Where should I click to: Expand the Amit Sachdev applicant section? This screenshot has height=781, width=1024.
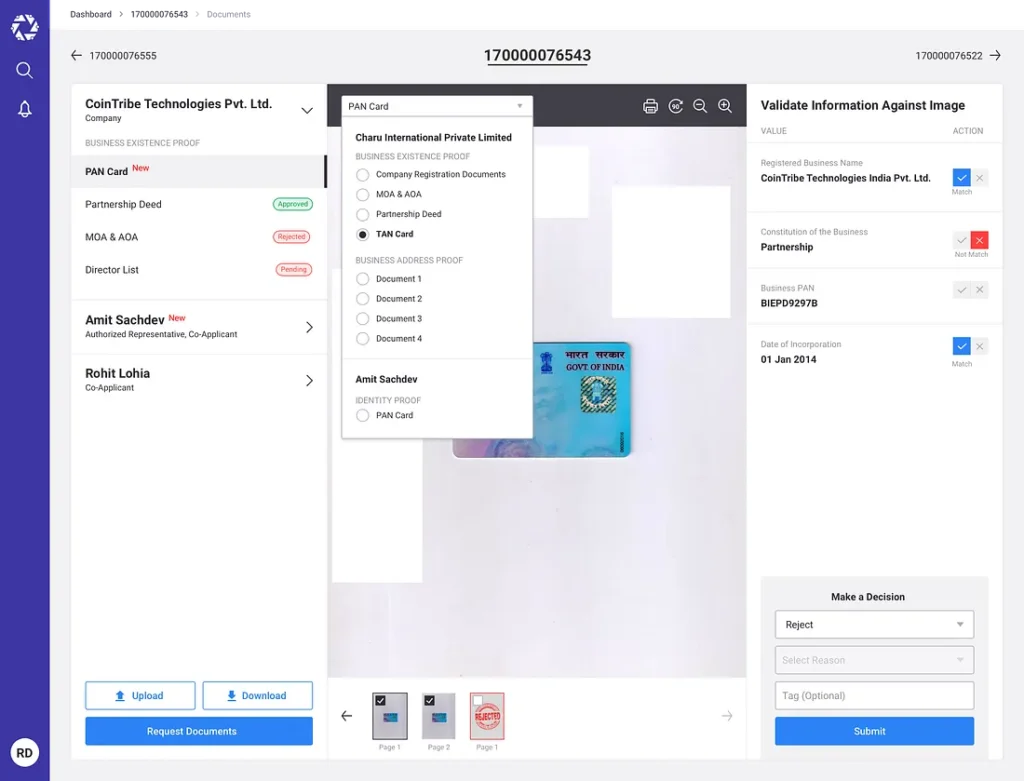click(x=308, y=327)
